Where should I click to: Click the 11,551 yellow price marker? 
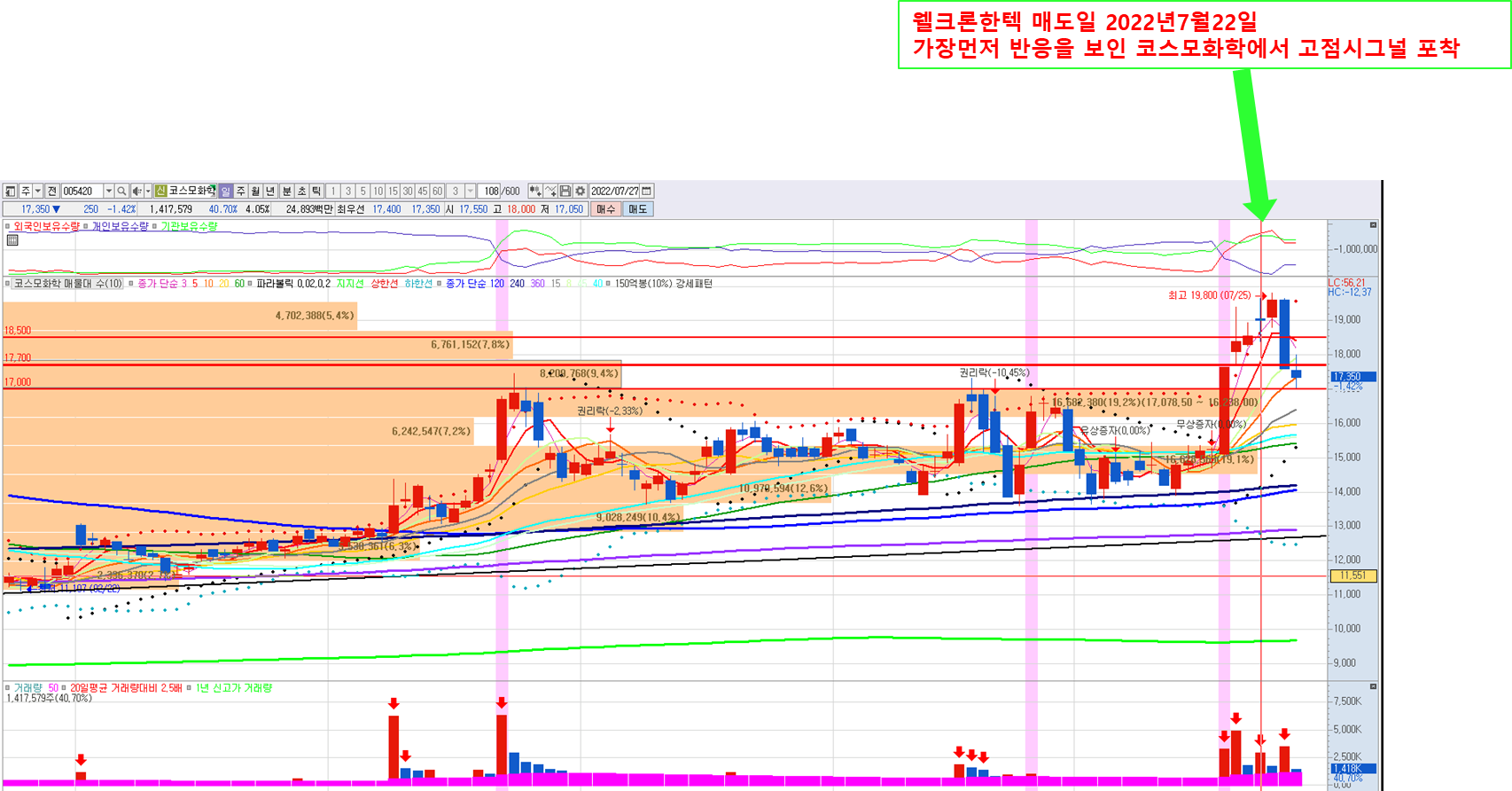tap(1352, 576)
